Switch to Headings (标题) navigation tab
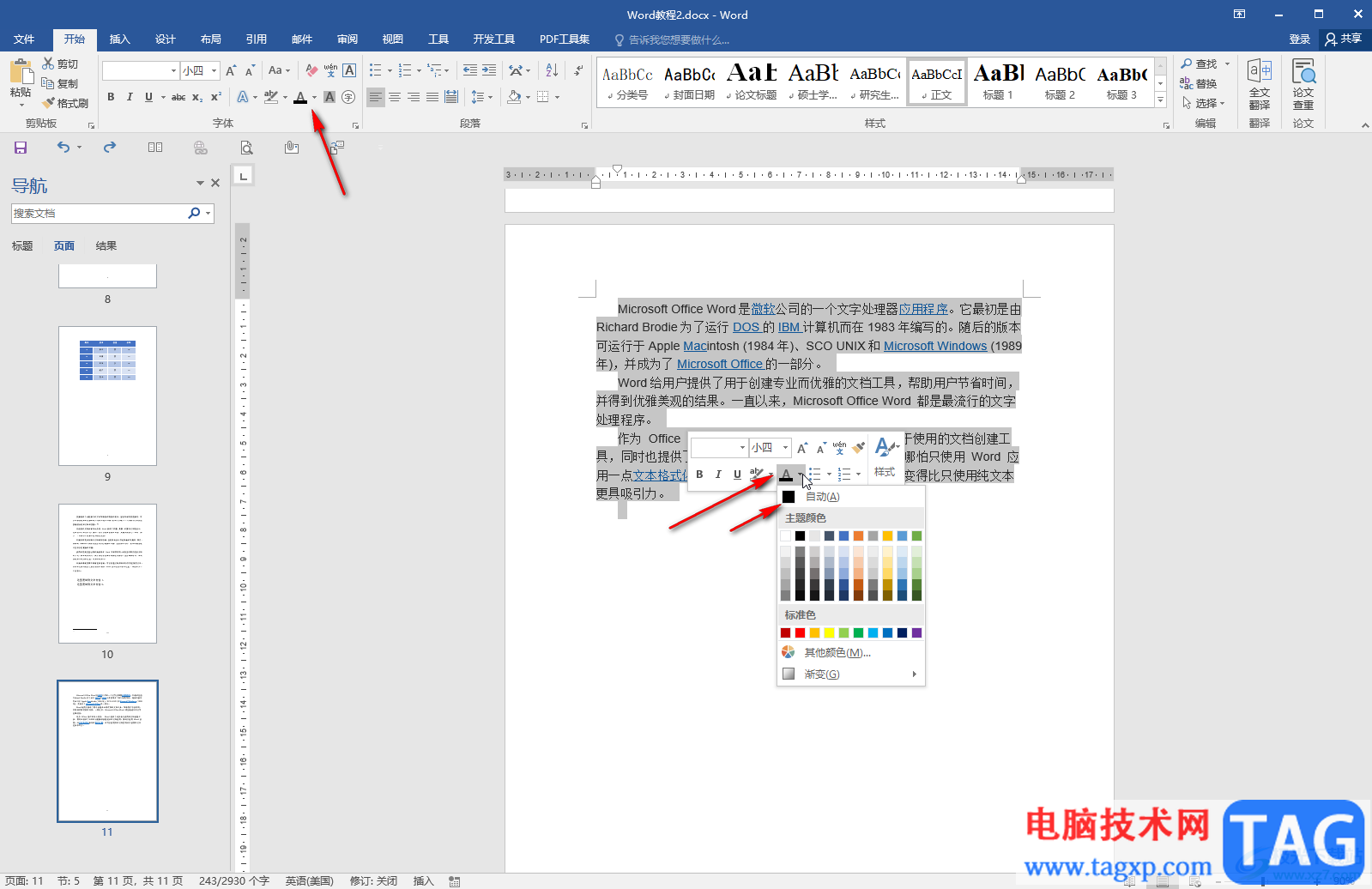1372x889 pixels. click(22, 246)
